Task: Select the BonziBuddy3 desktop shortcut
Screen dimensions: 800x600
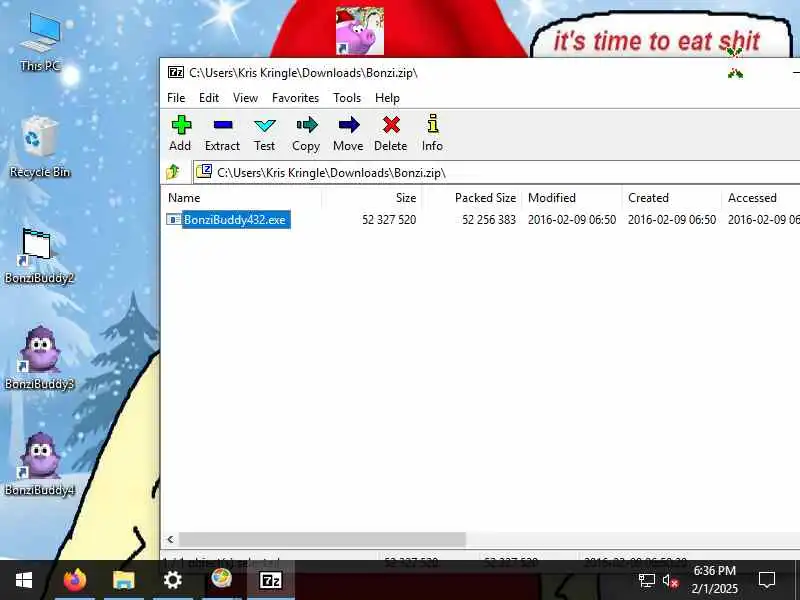Action: tap(39, 357)
